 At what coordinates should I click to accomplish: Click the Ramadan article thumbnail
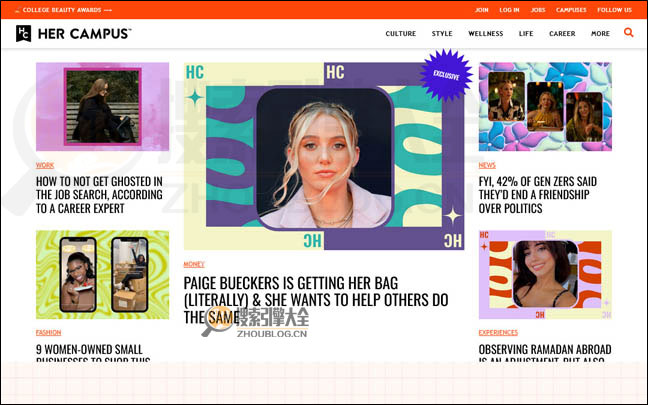545,275
